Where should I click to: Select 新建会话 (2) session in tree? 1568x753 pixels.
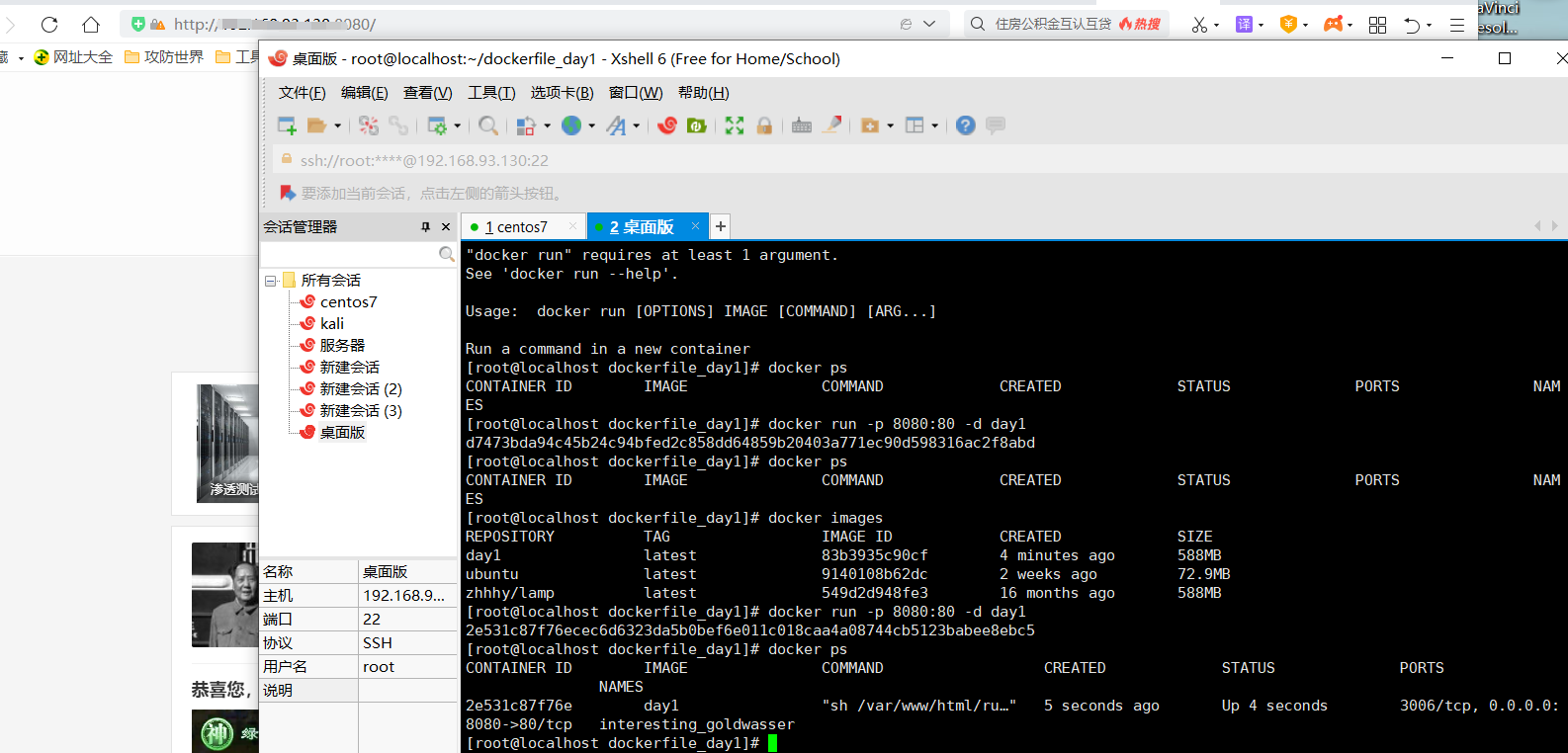point(361,389)
